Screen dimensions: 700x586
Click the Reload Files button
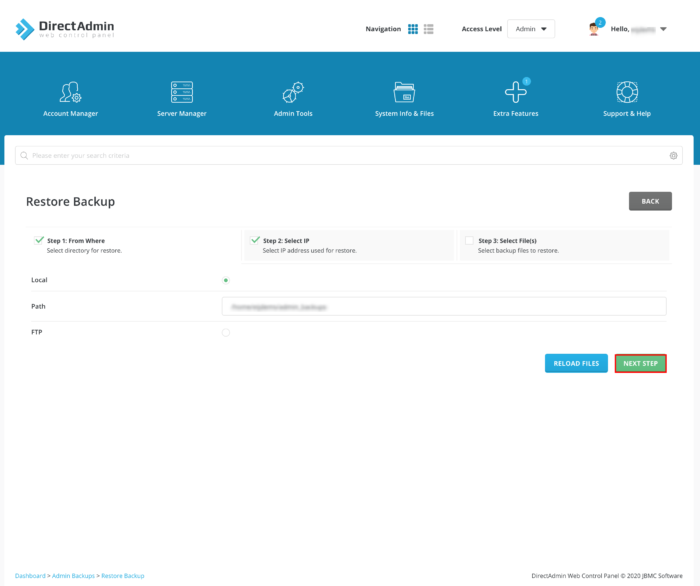576,363
